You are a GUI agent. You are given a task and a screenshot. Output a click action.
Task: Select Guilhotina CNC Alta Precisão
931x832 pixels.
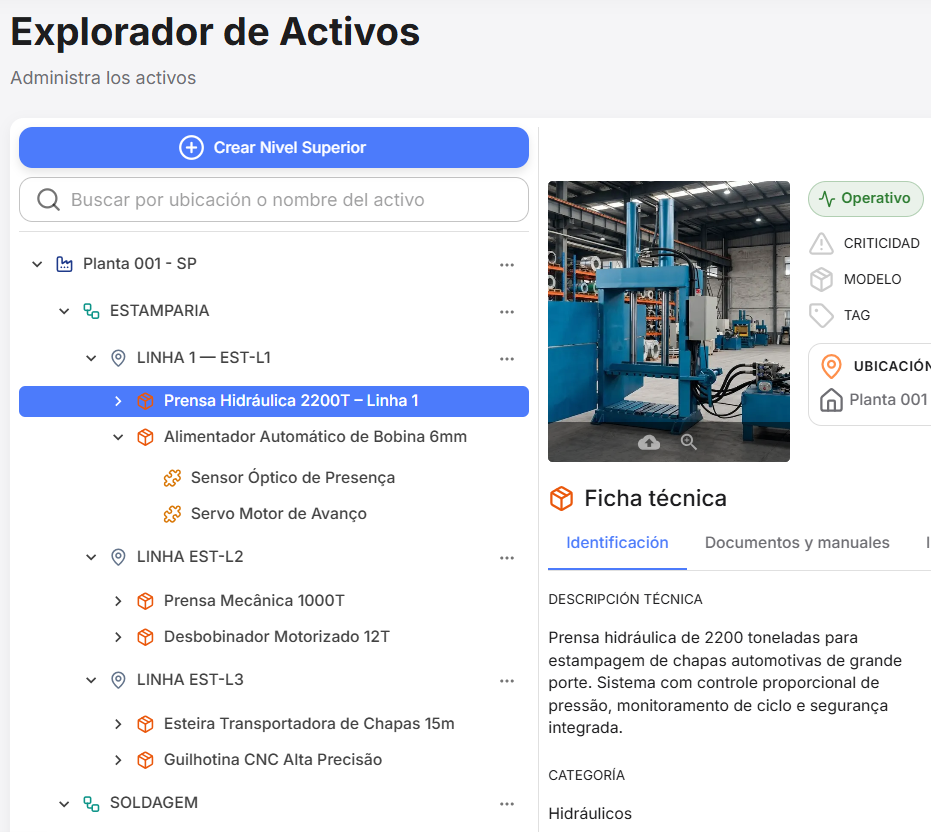click(273, 760)
